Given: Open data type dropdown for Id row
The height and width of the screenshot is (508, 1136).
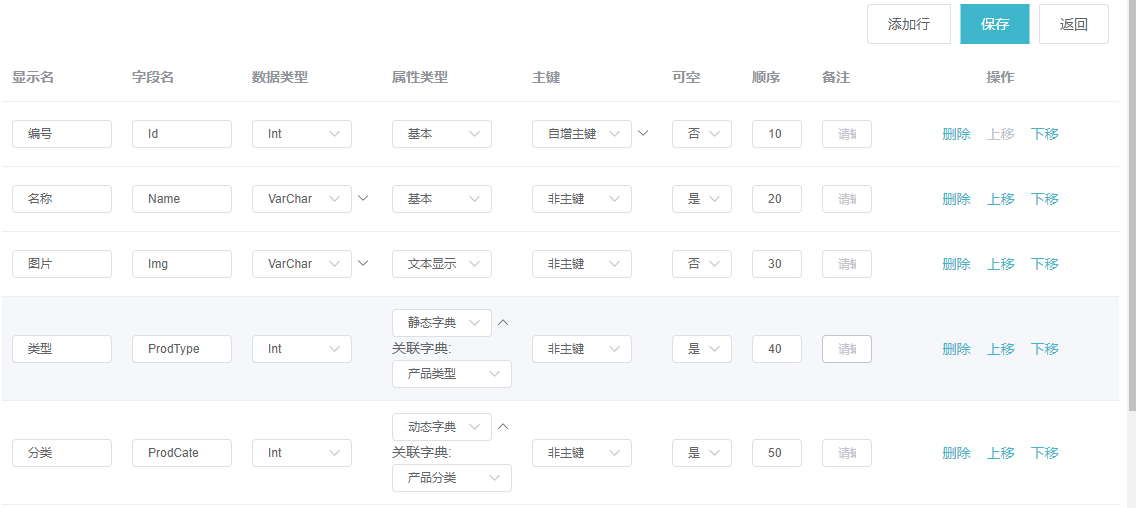Looking at the screenshot, I should pos(302,134).
